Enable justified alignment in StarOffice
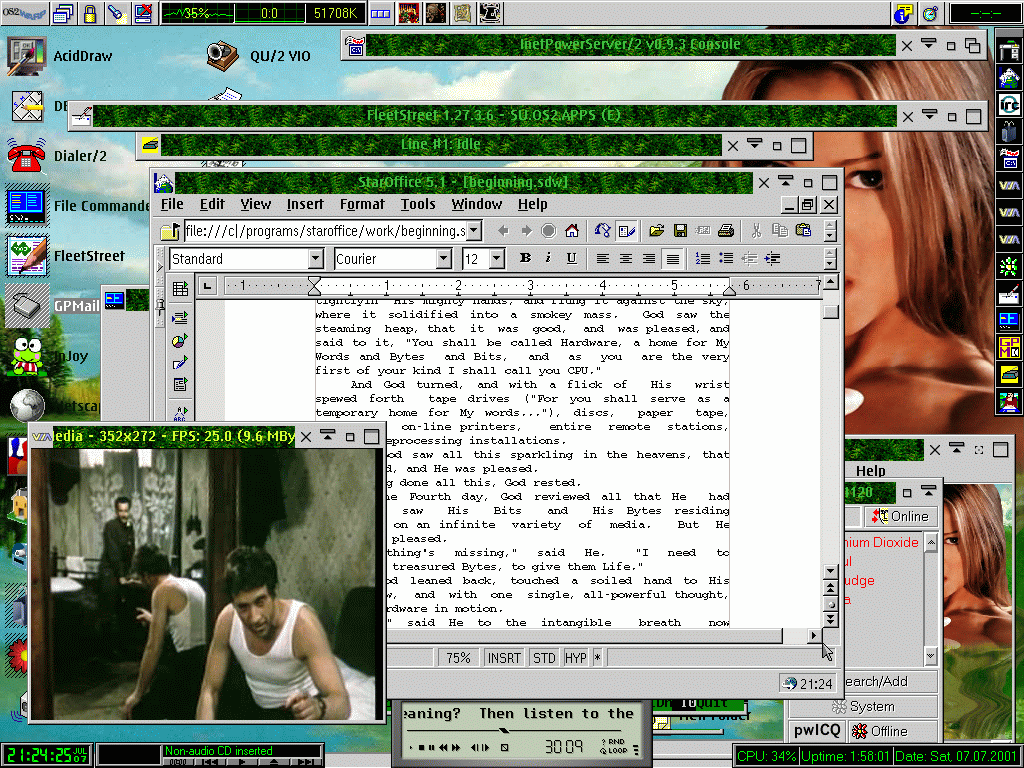1024x768 pixels. (x=672, y=259)
